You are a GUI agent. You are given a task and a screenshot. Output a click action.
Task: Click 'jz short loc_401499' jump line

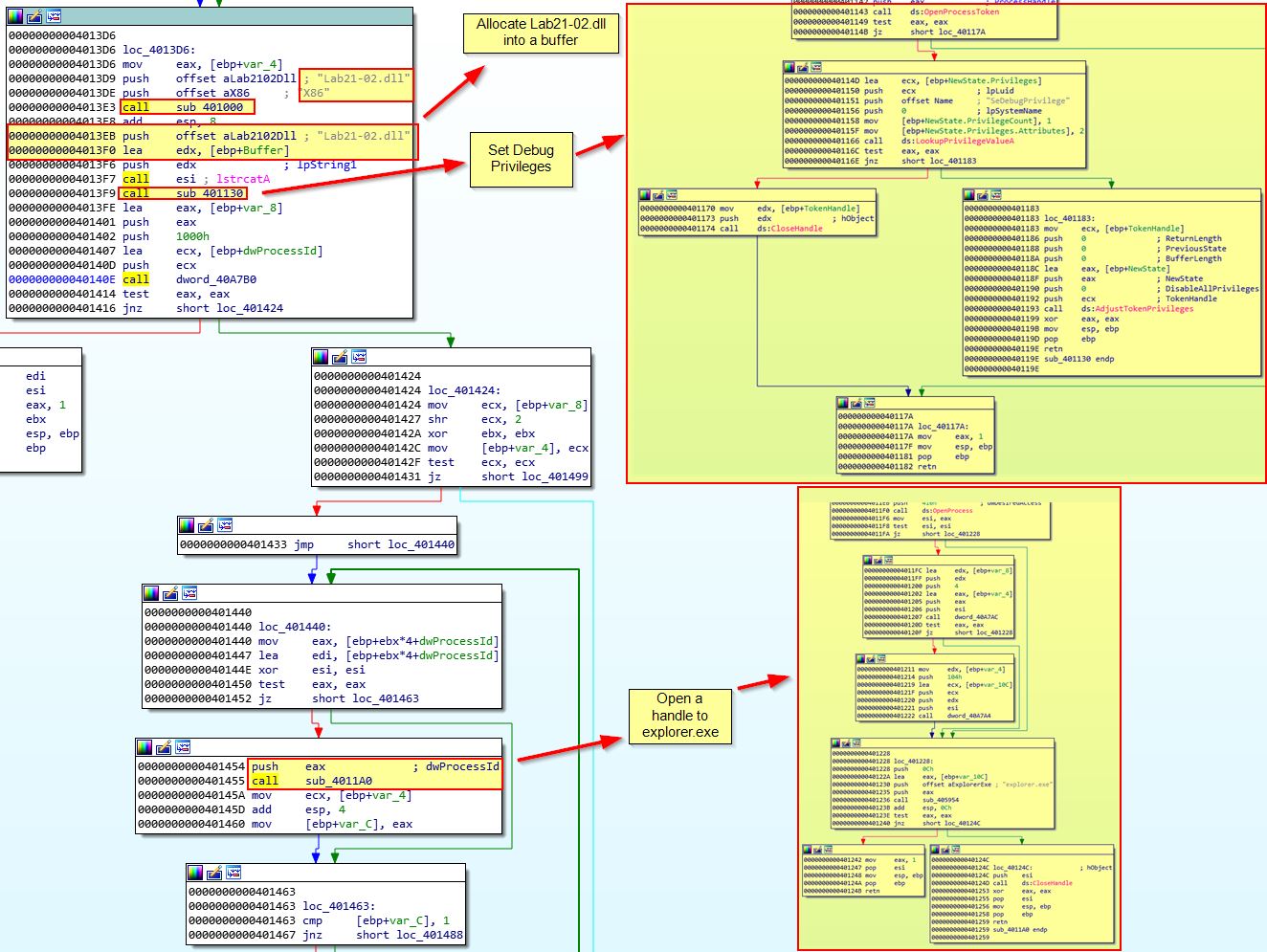[508, 476]
